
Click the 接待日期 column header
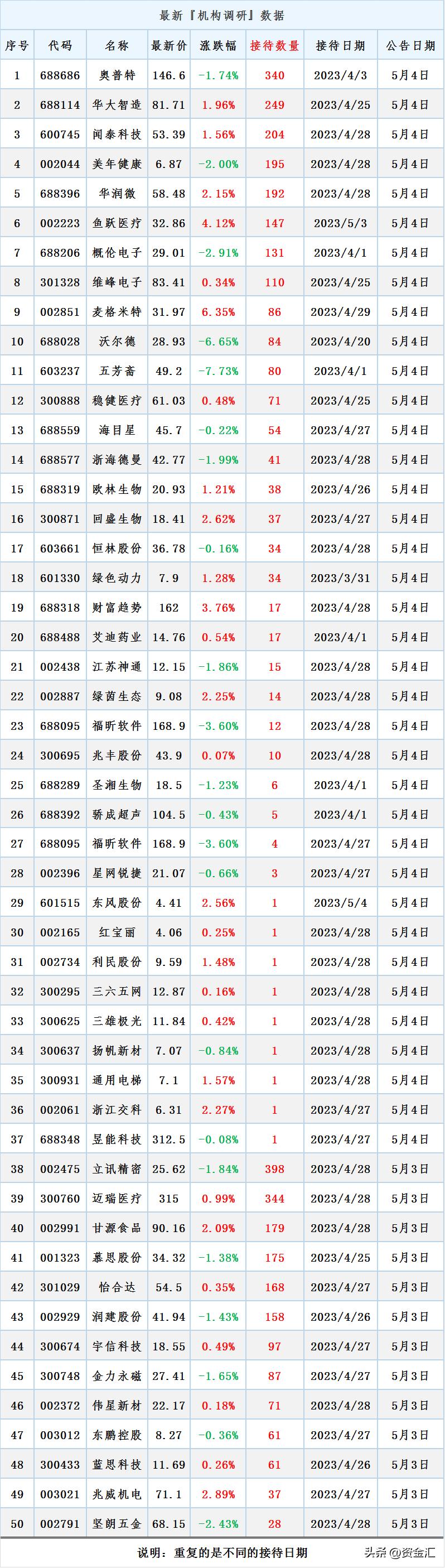click(x=340, y=46)
